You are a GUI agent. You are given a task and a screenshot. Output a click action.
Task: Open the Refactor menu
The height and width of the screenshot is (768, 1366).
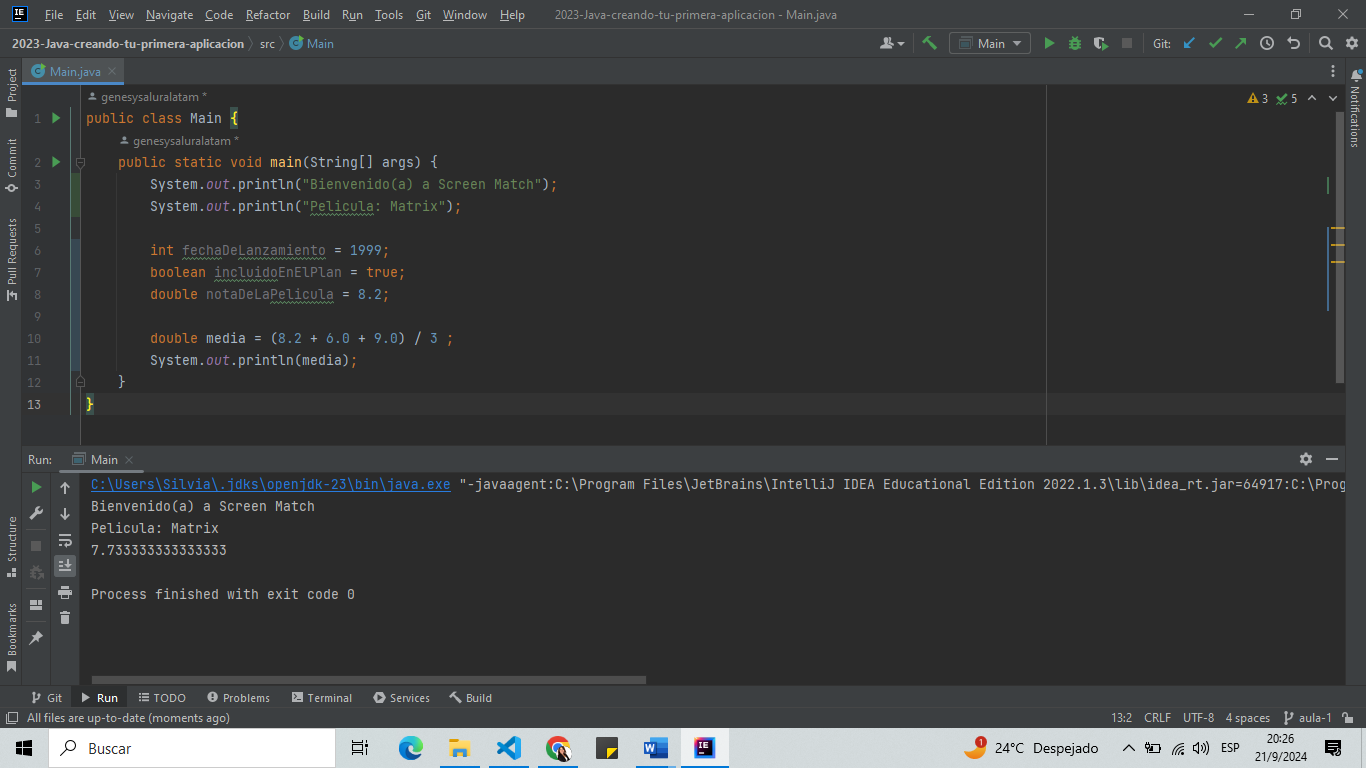coord(268,15)
